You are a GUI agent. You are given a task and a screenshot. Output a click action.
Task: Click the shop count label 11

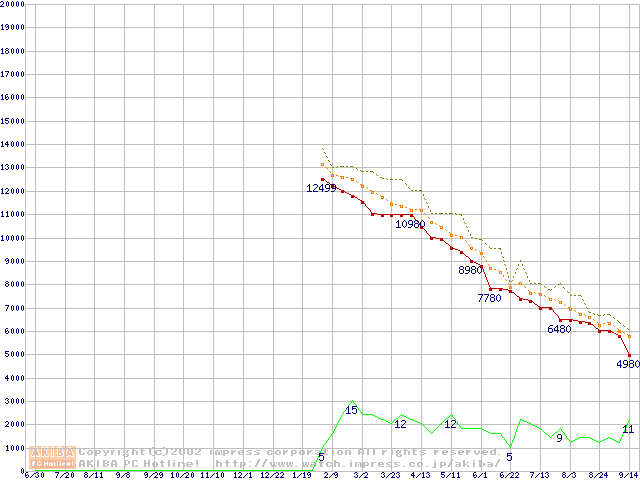tap(628, 429)
